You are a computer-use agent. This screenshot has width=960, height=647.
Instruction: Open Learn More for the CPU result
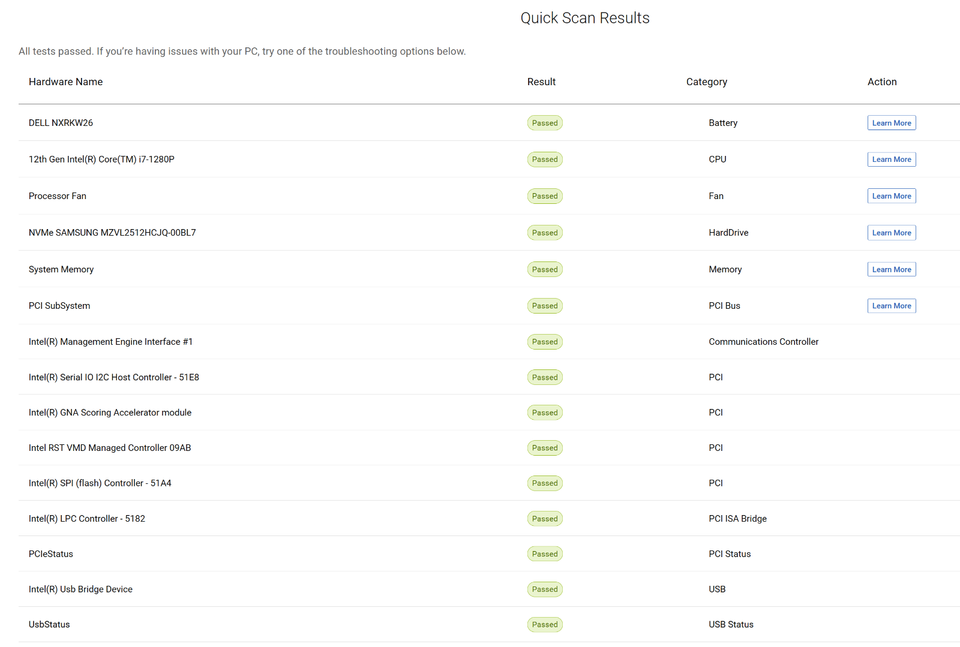coord(891,159)
